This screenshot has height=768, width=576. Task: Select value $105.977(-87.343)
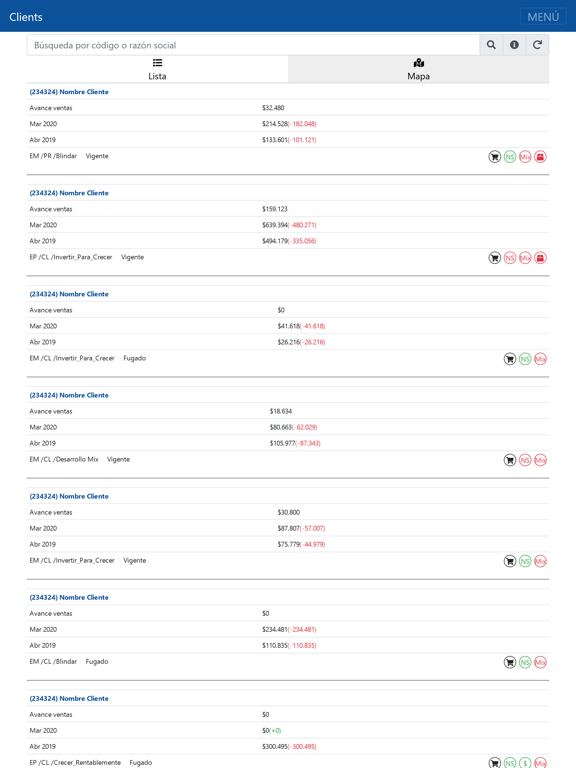coord(295,443)
